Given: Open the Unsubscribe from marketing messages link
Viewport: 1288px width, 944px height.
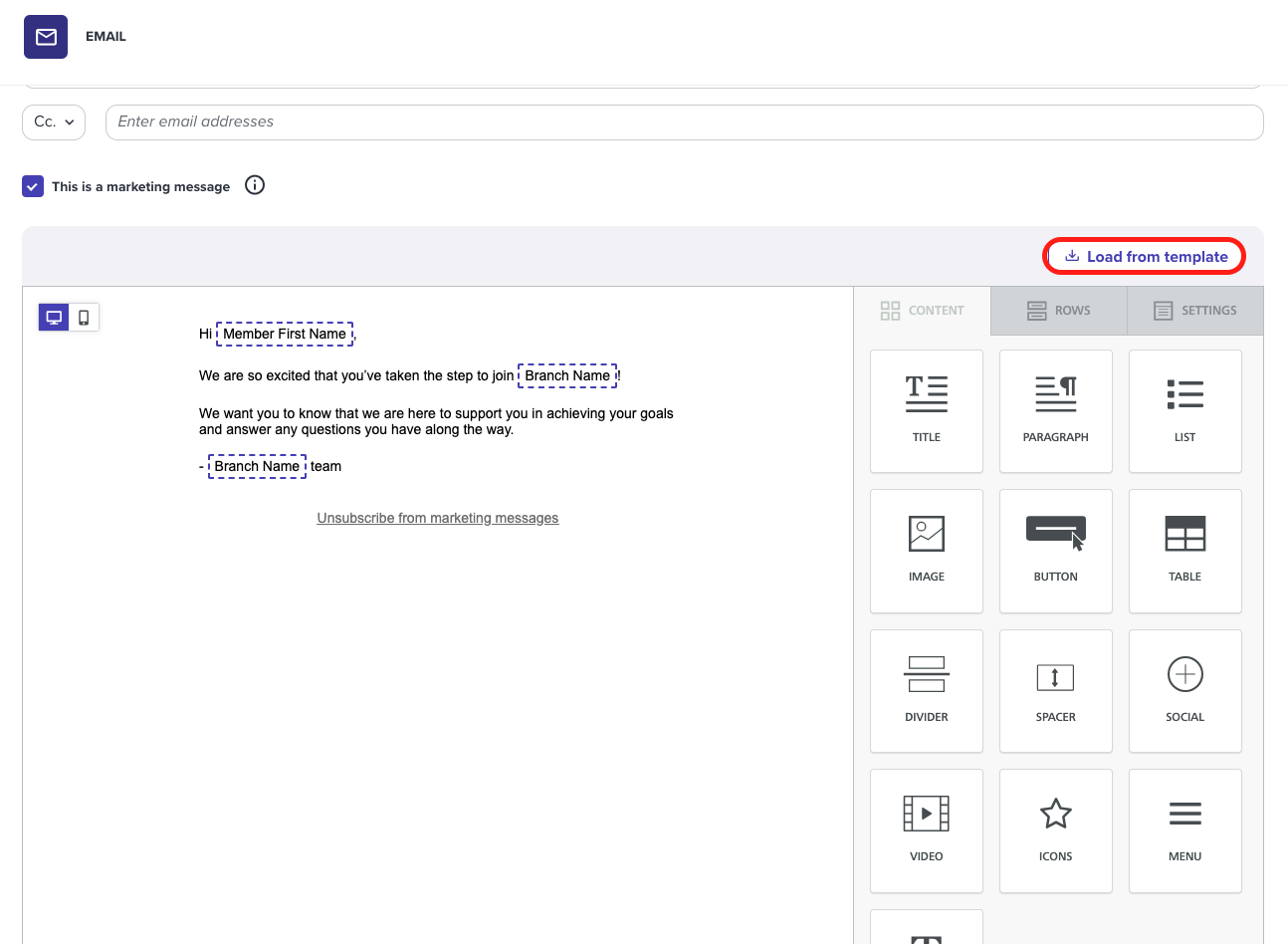Looking at the screenshot, I should (x=437, y=518).
